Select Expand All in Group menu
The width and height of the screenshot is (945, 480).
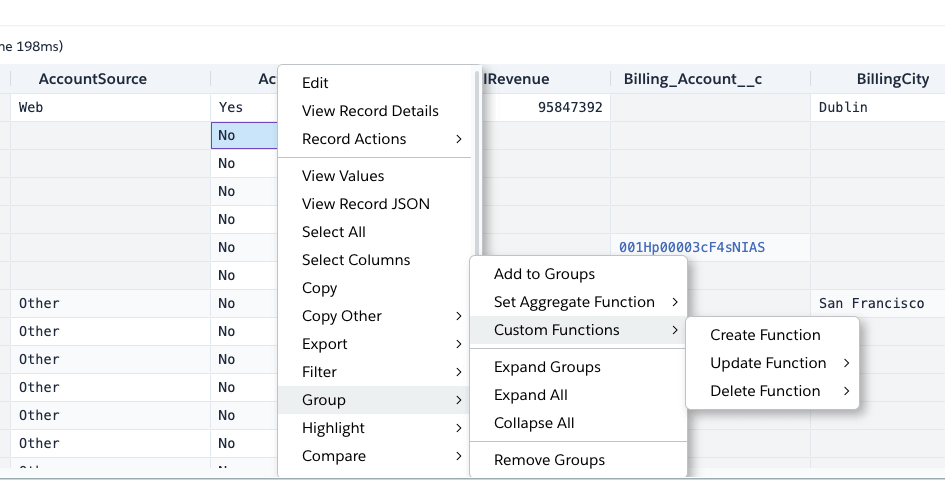530,395
